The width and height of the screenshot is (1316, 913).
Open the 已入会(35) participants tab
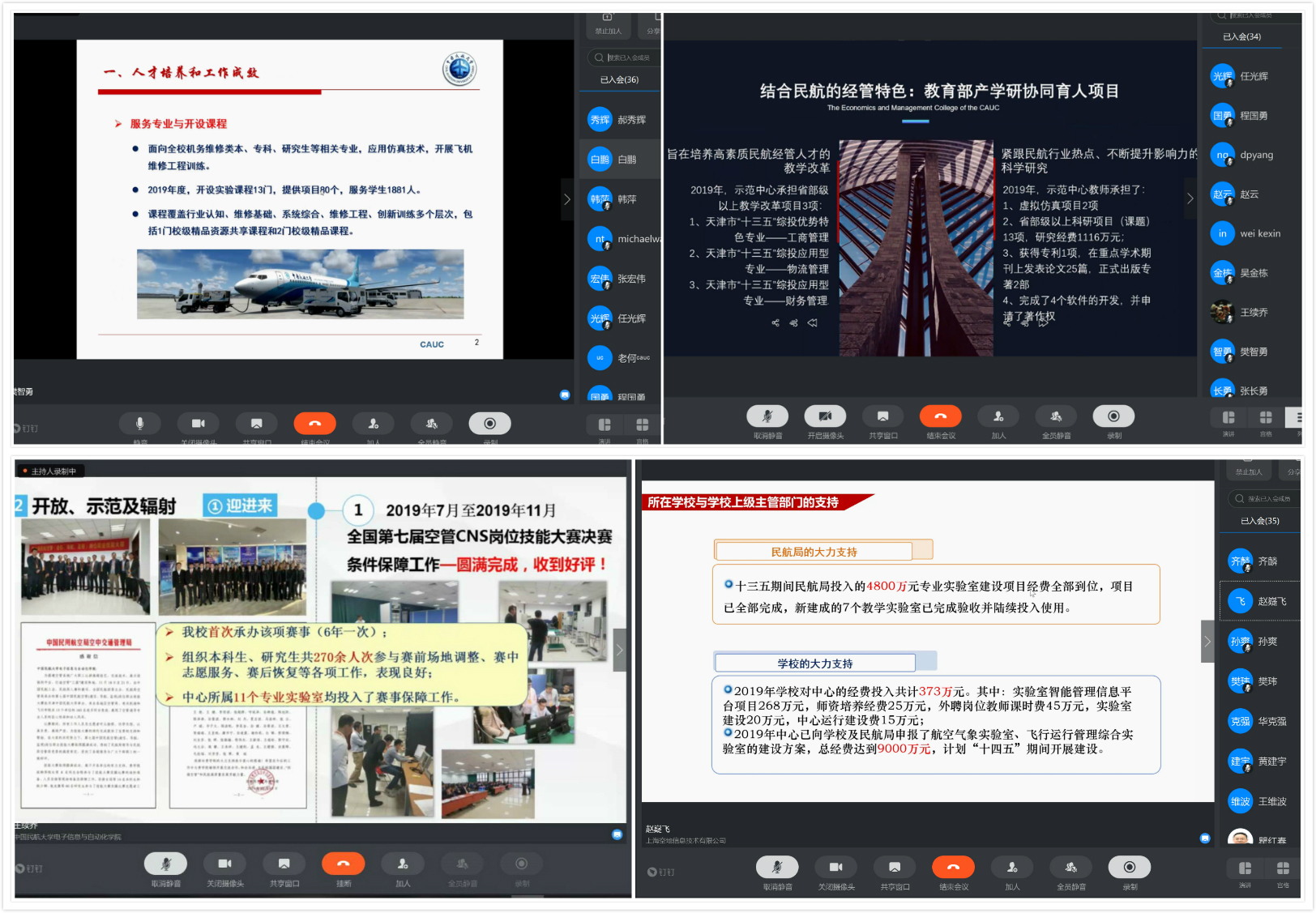[x=1259, y=521]
